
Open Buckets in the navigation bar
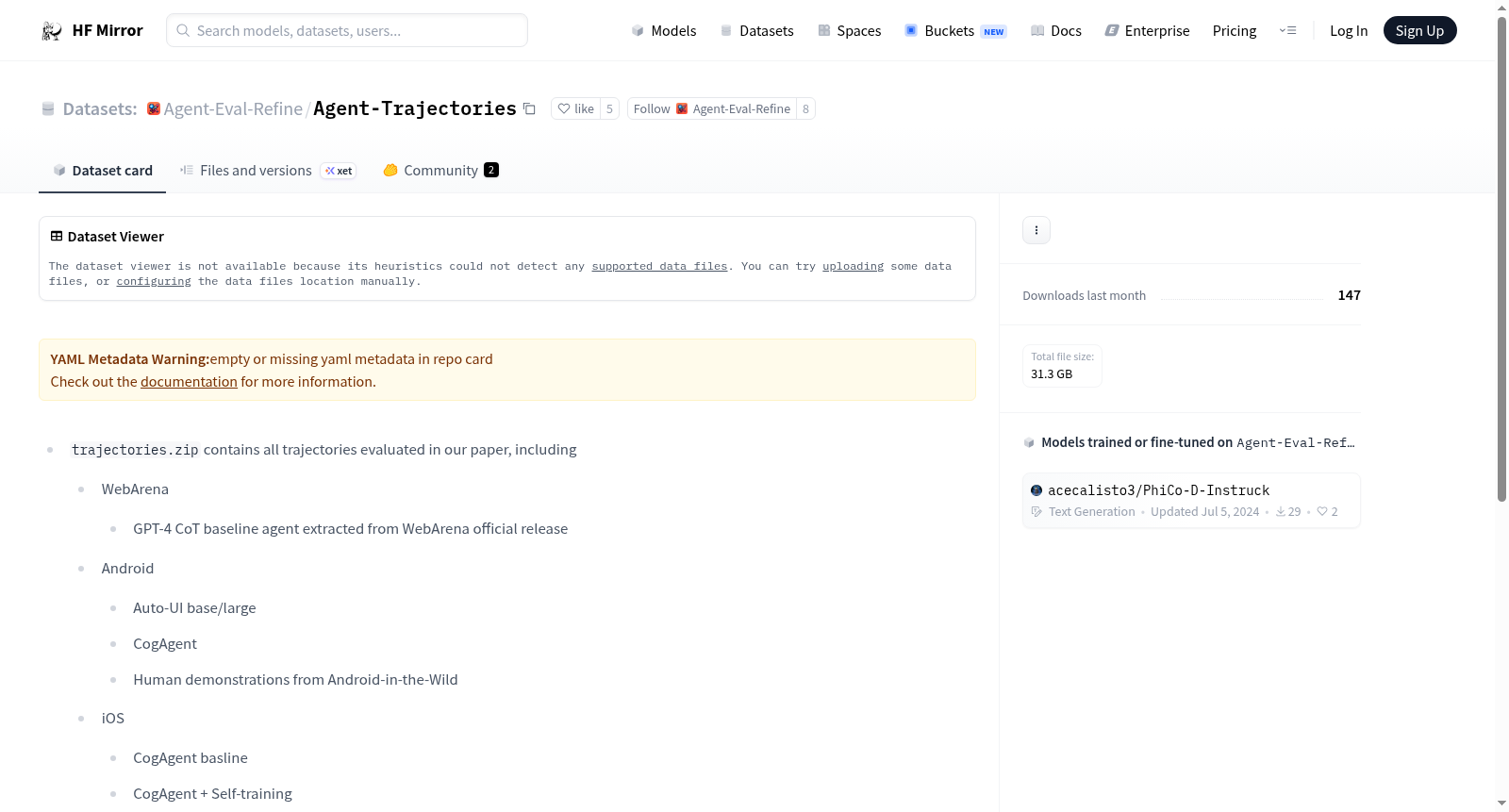pos(955,31)
